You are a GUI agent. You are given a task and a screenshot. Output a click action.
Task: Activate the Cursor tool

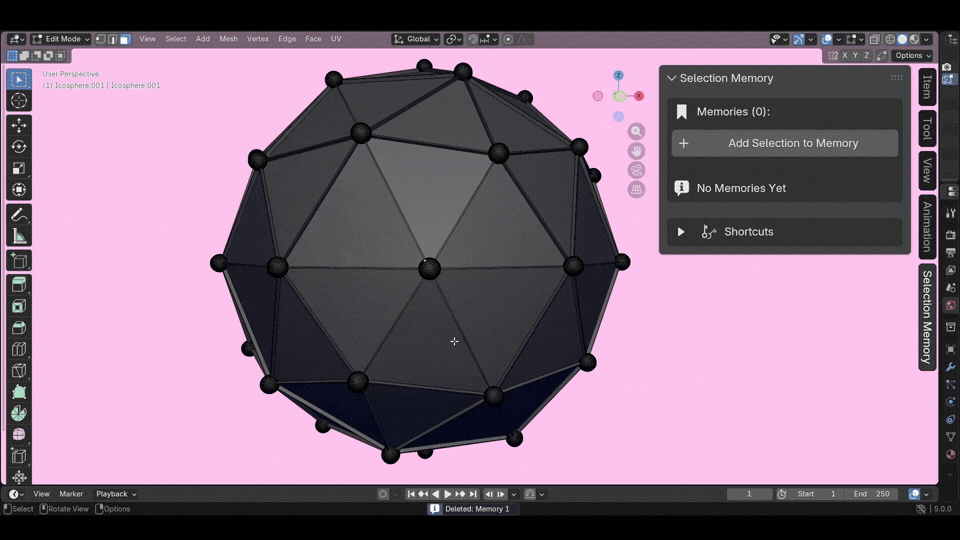click(19, 101)
